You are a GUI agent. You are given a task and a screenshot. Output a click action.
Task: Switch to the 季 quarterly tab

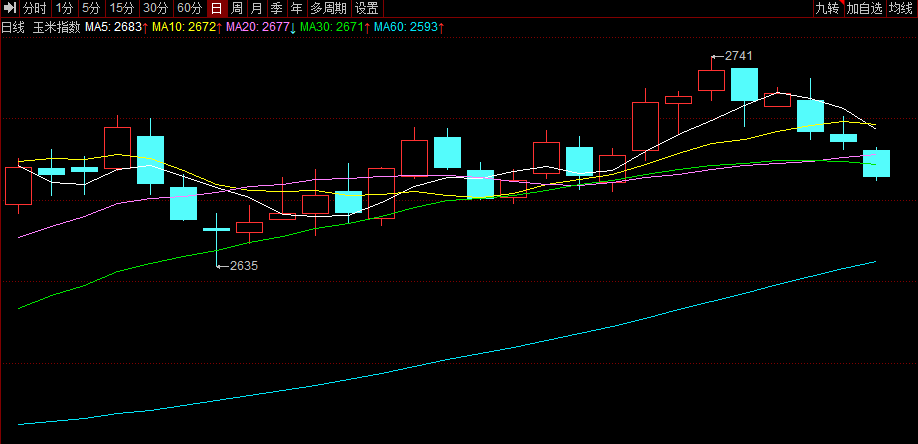[277, 8]
